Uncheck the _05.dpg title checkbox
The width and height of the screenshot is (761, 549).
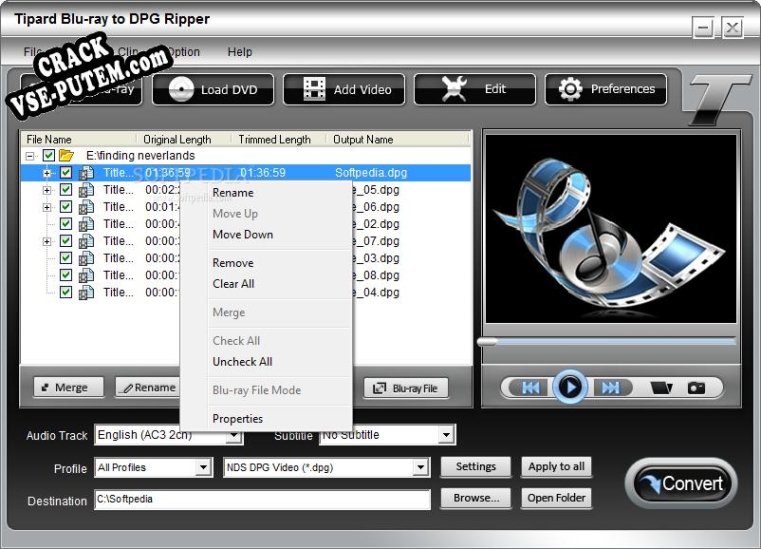tap(66, 190)
